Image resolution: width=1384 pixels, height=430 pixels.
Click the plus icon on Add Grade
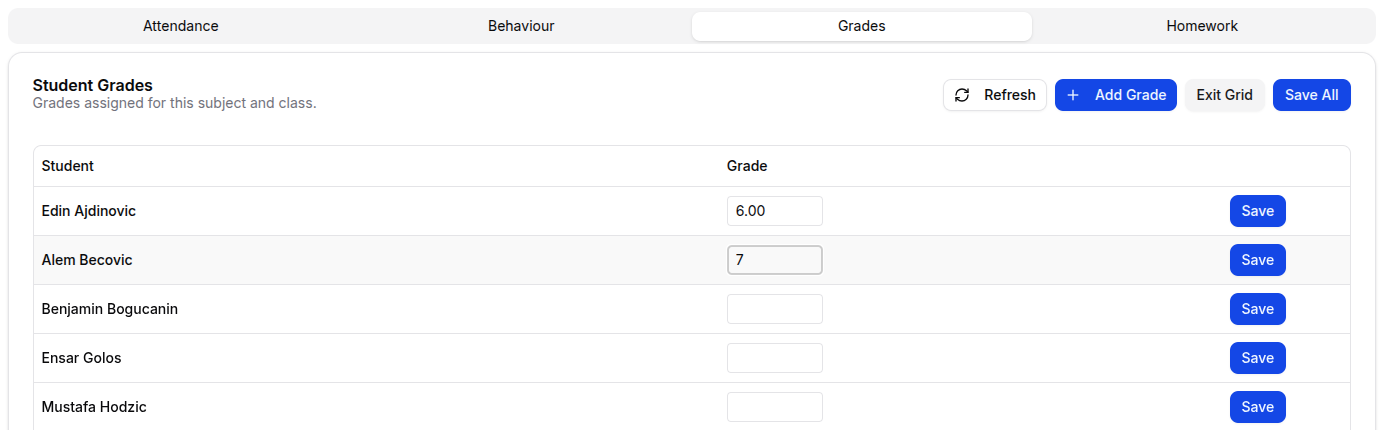1073,95
